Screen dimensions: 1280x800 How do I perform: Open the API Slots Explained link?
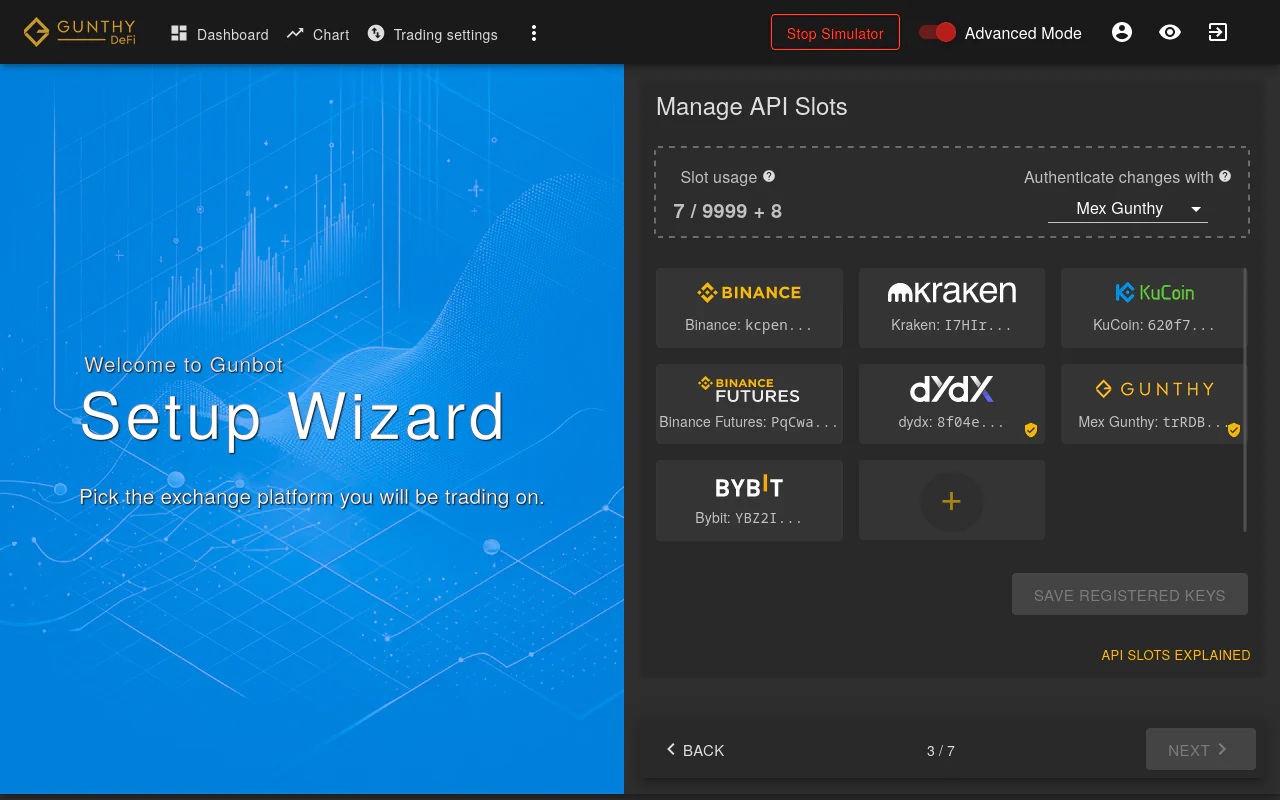(1176, 655)
